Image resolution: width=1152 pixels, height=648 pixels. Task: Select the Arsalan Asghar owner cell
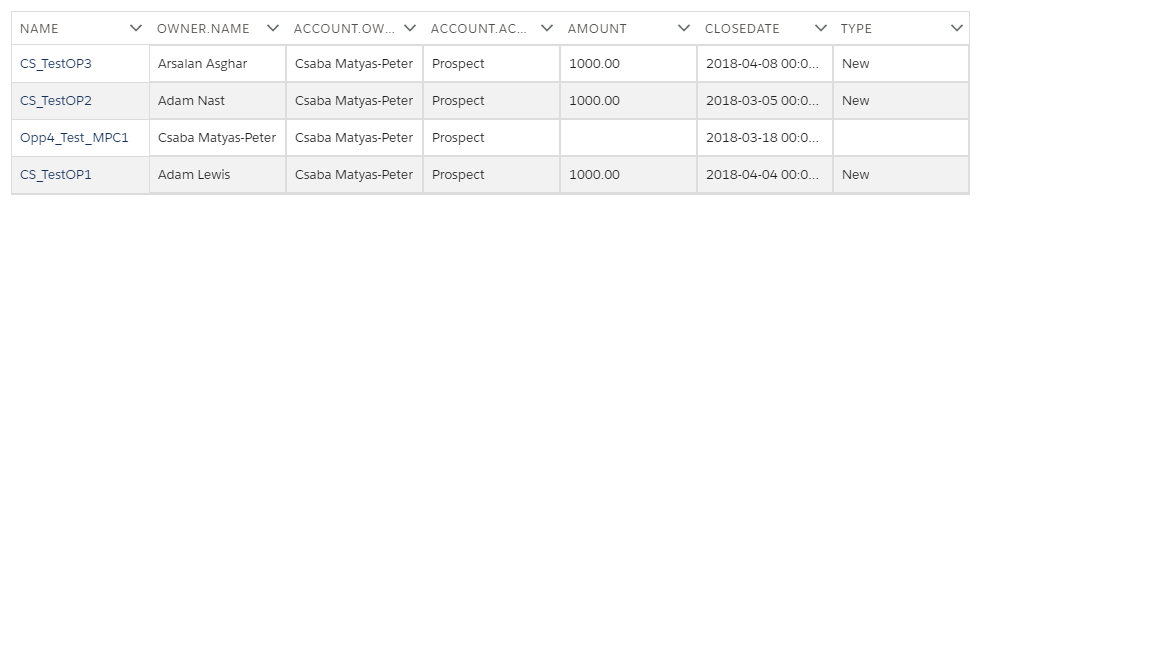[217, 64]
